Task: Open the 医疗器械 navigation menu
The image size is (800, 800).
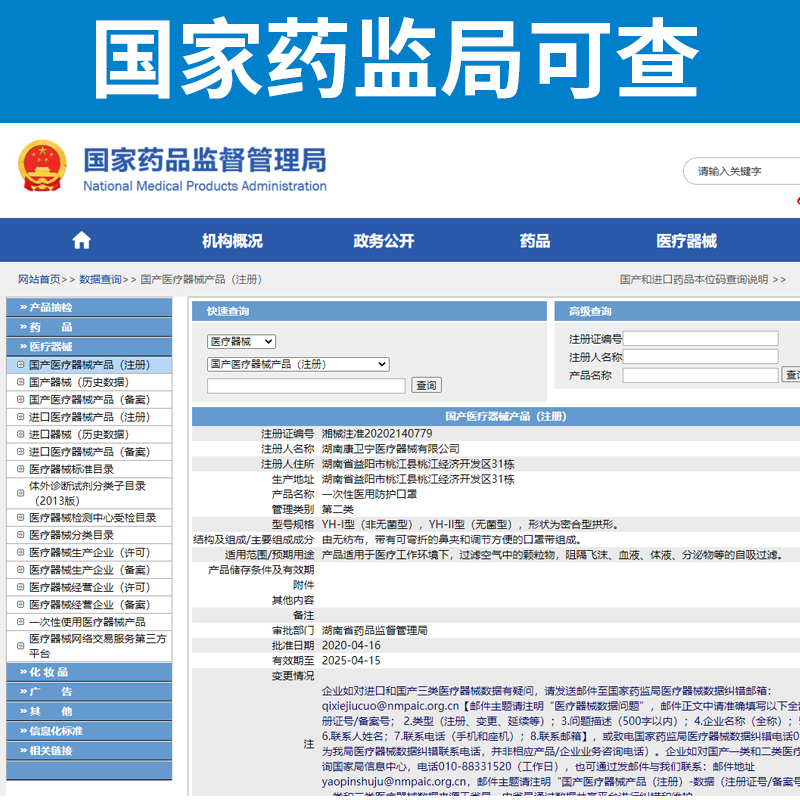Action: (x=687, y=241)
